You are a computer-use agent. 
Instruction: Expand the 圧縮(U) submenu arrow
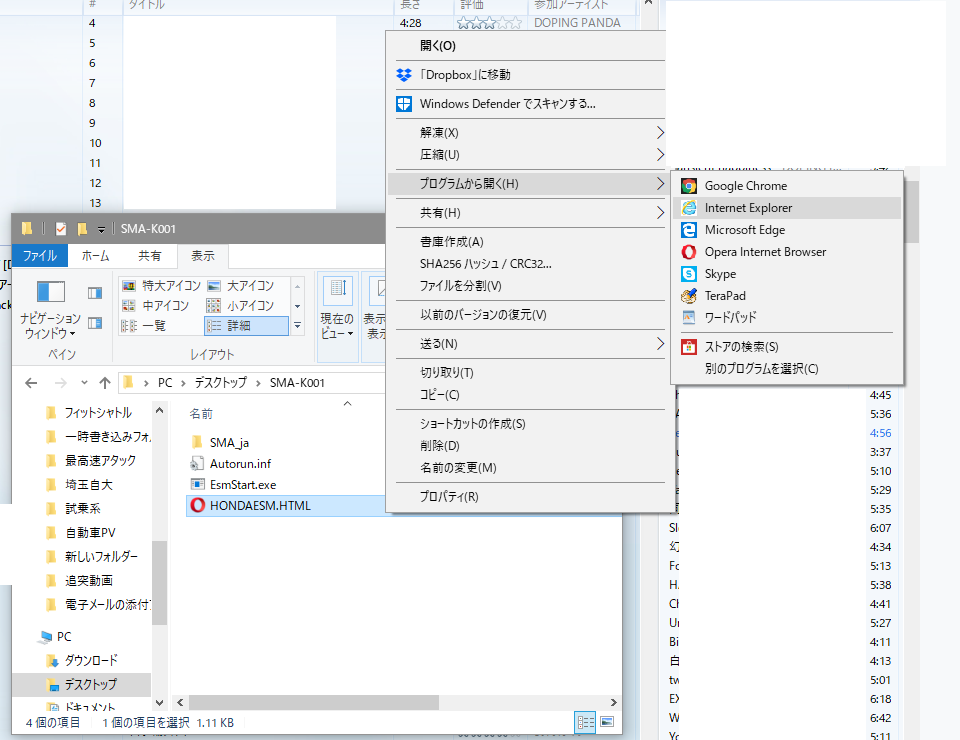point(660,155)
